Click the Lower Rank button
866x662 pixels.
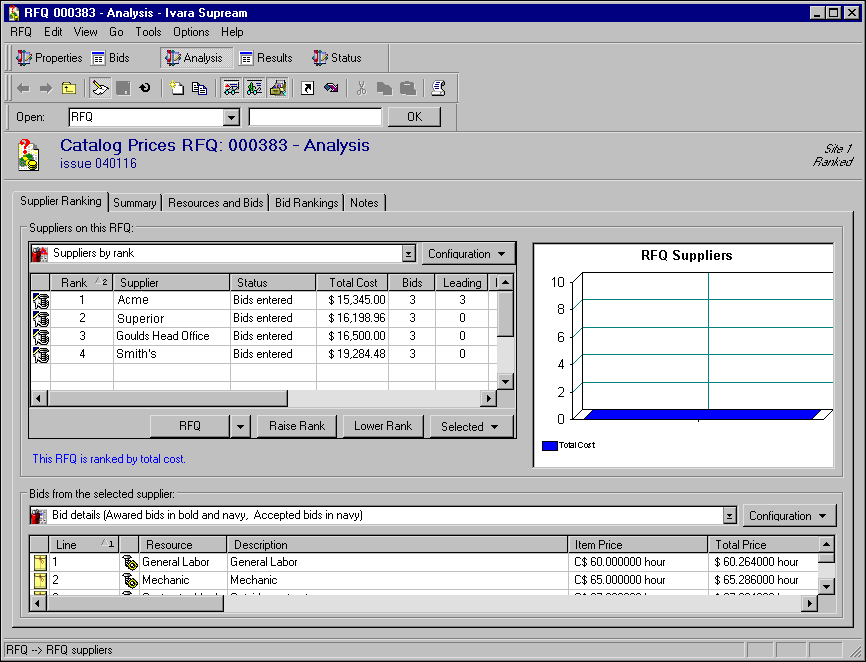(x=383, y=426)
